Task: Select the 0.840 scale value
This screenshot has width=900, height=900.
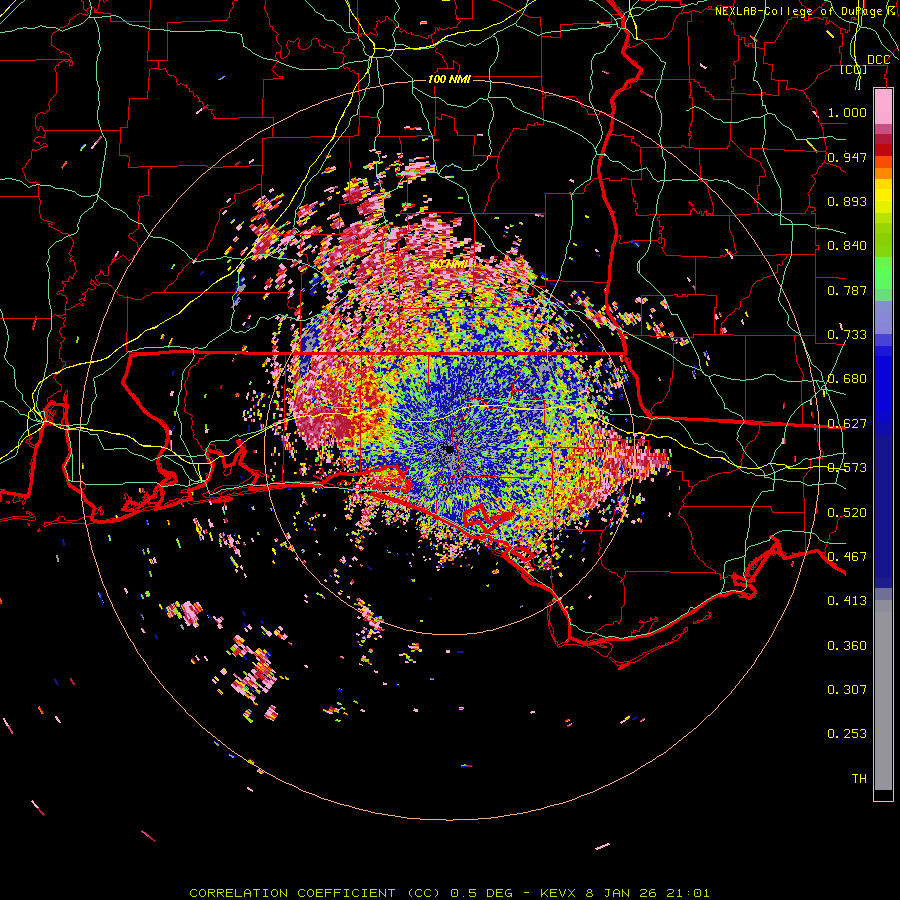Action: coord(847,246)
